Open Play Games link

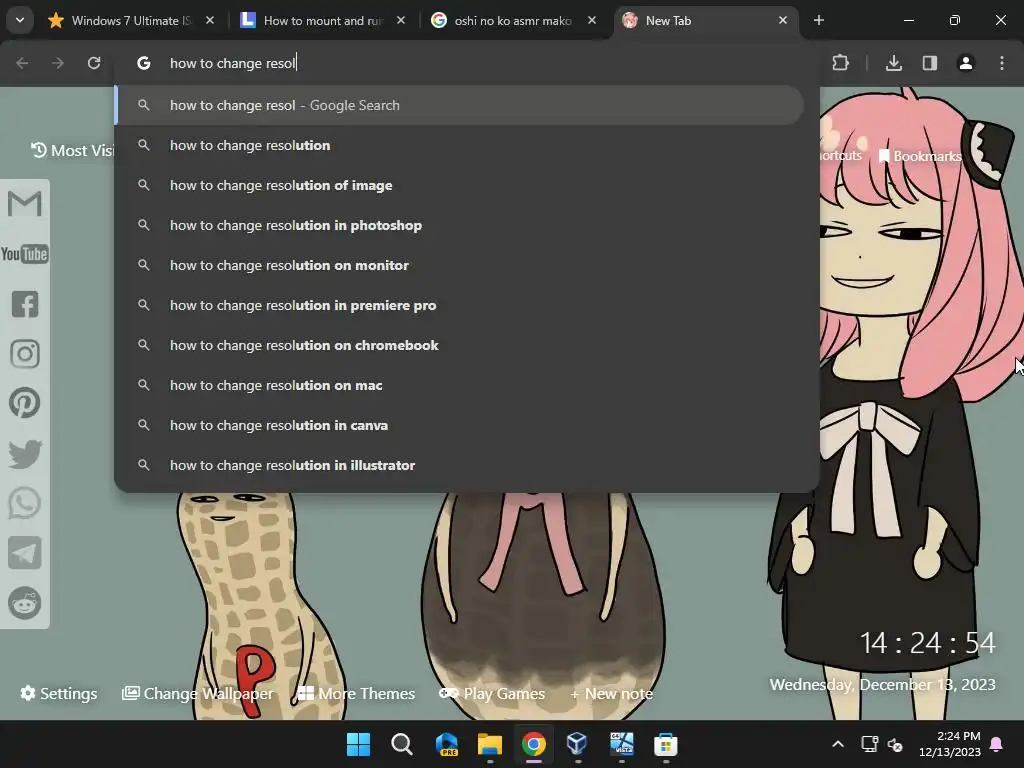coord(492,693)
